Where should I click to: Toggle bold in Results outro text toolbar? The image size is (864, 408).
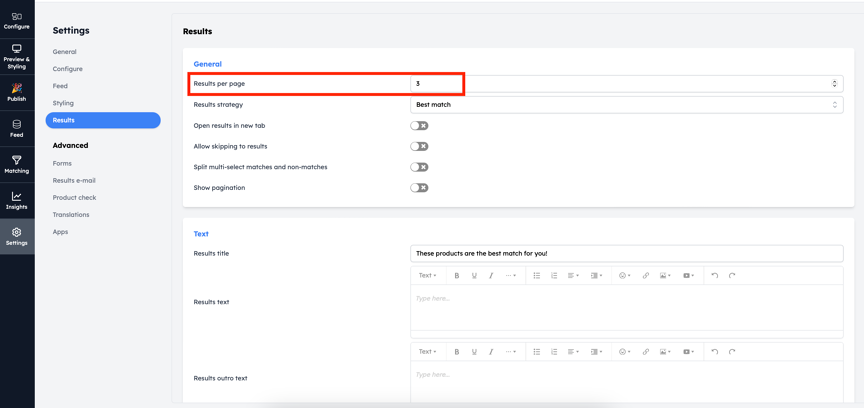456,352
